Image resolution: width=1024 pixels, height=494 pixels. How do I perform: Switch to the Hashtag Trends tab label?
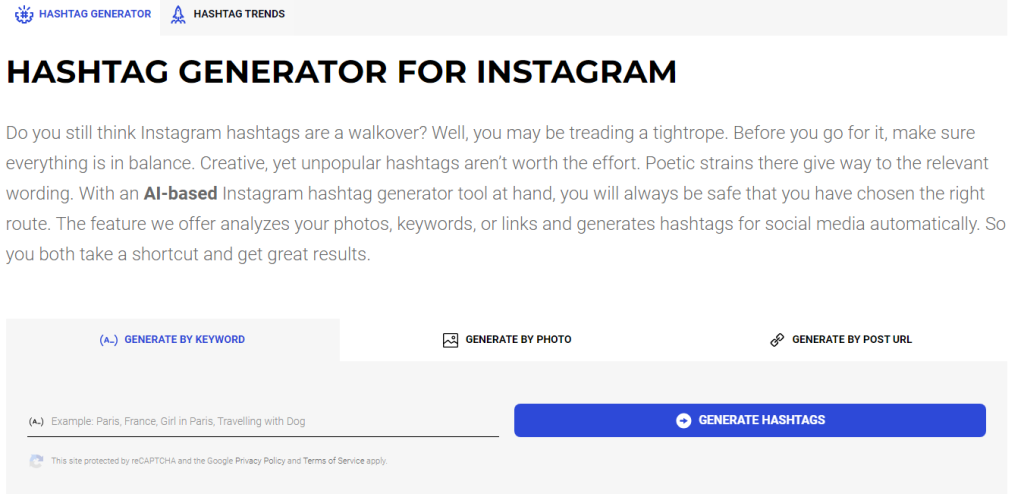(239, 14)
